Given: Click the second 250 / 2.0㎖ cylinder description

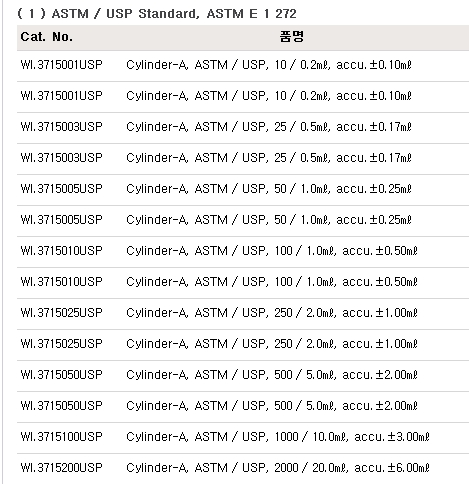Looking at the screenshot, I should pyautogui.click(x=272, y=344).
